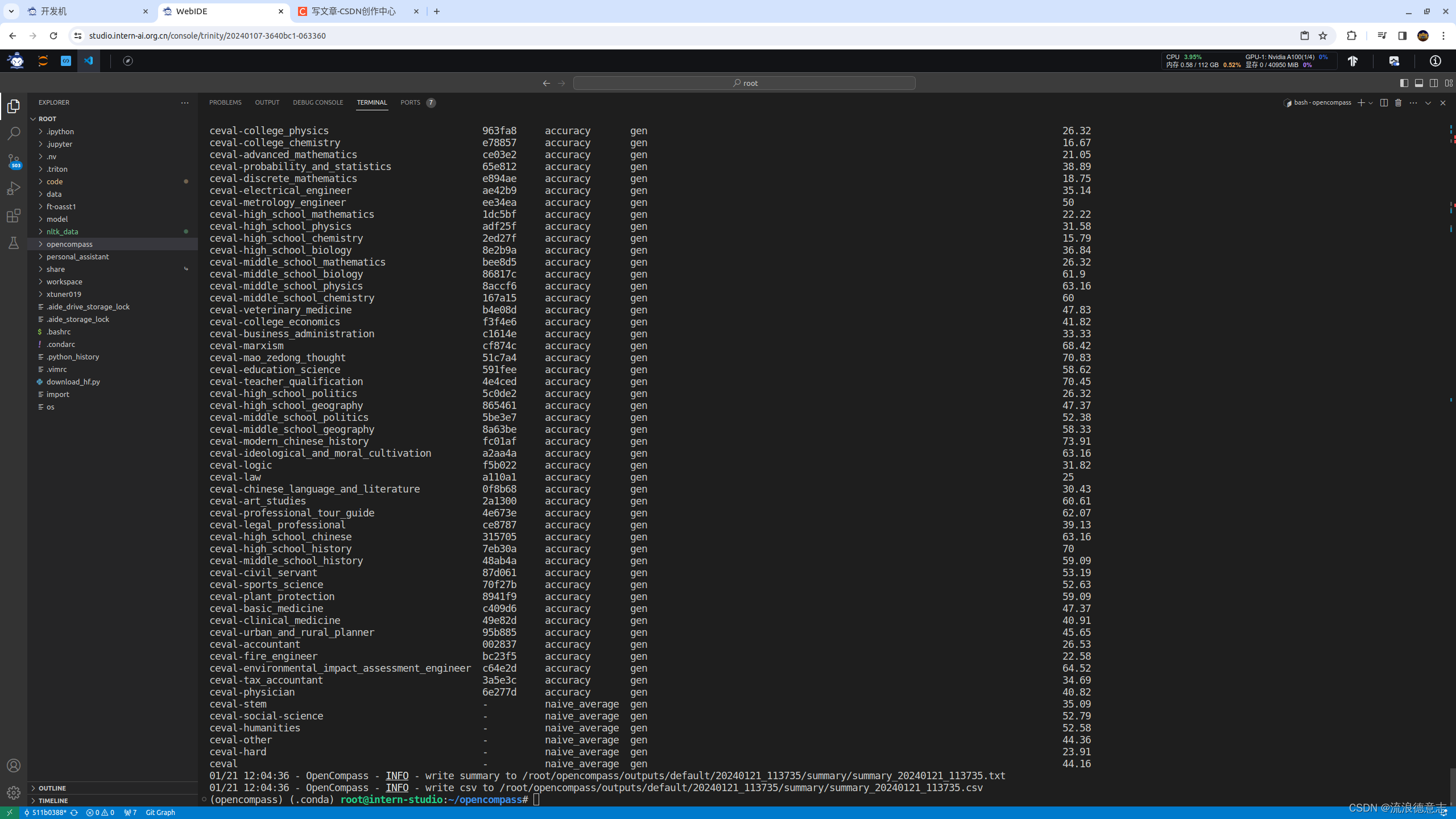
Task: Switch to the PROBLEMS tab
Action: click(x=225, y=103)
